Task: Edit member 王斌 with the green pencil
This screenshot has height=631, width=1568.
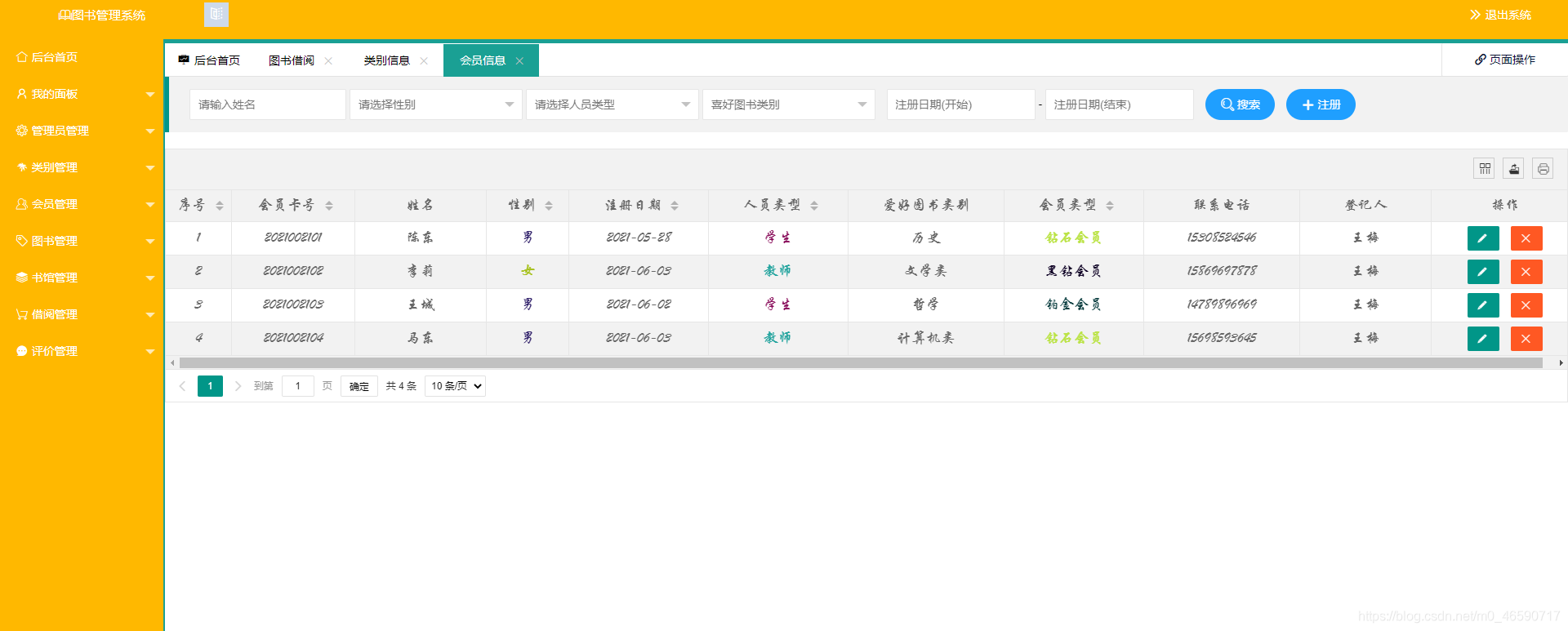Action: click(x=1483, y=305)
